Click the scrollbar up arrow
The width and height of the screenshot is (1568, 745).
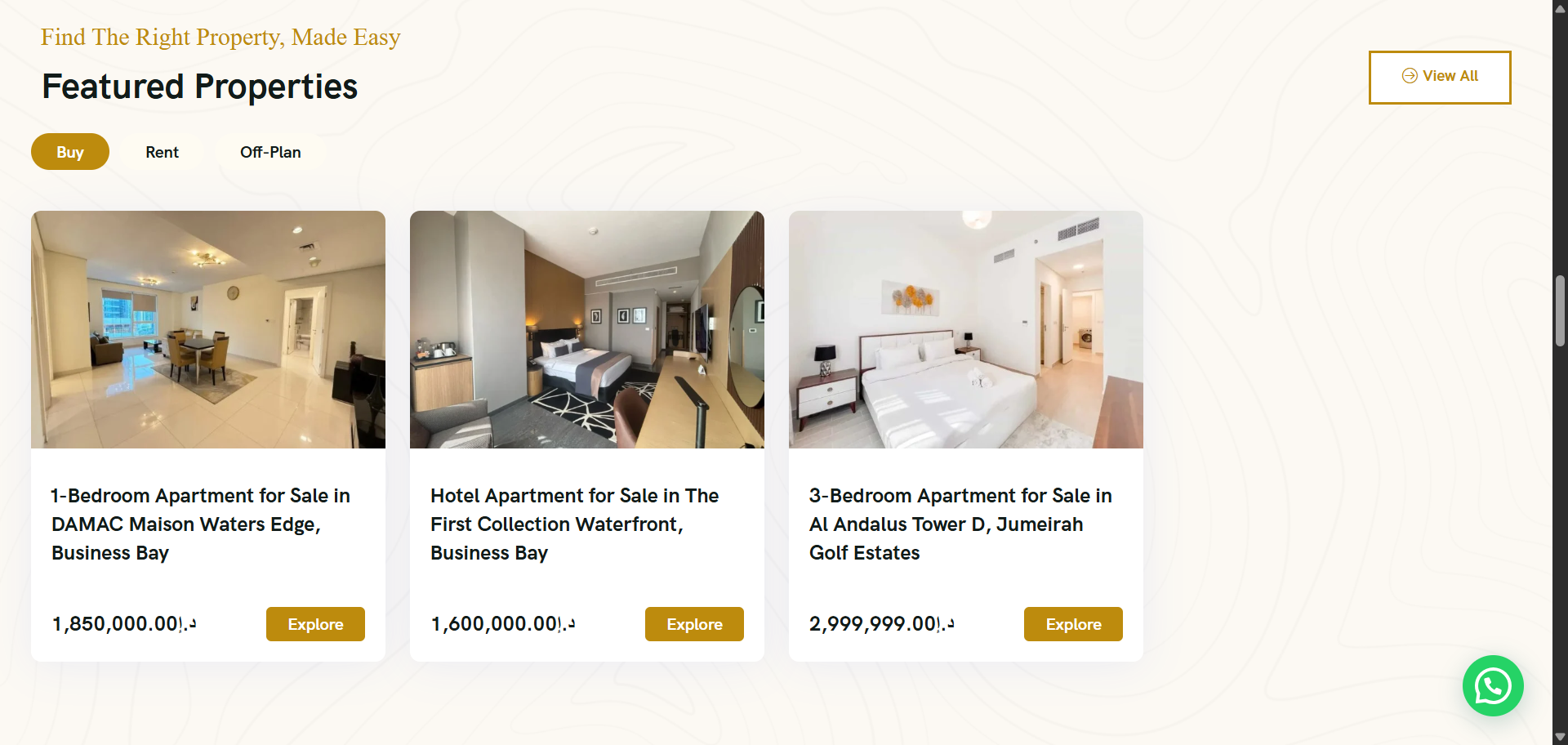click(1560, 9)
